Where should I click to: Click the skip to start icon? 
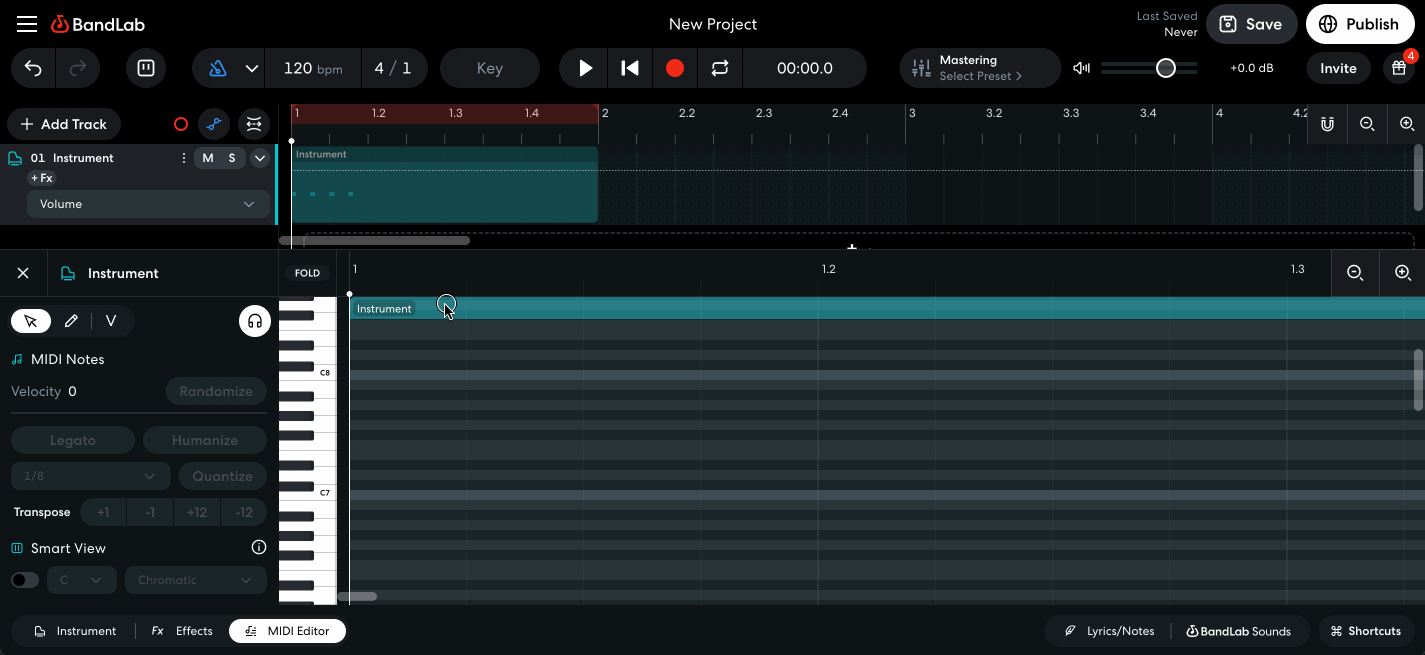coord(630,68)
